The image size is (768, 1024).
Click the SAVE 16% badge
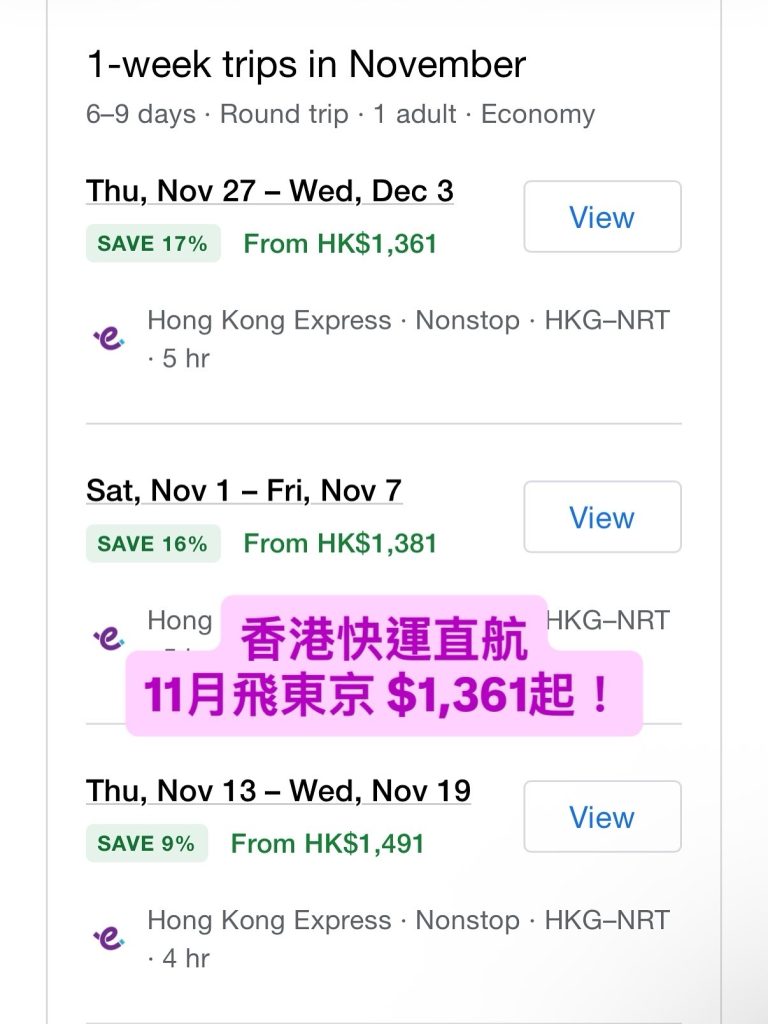(153, 544)
